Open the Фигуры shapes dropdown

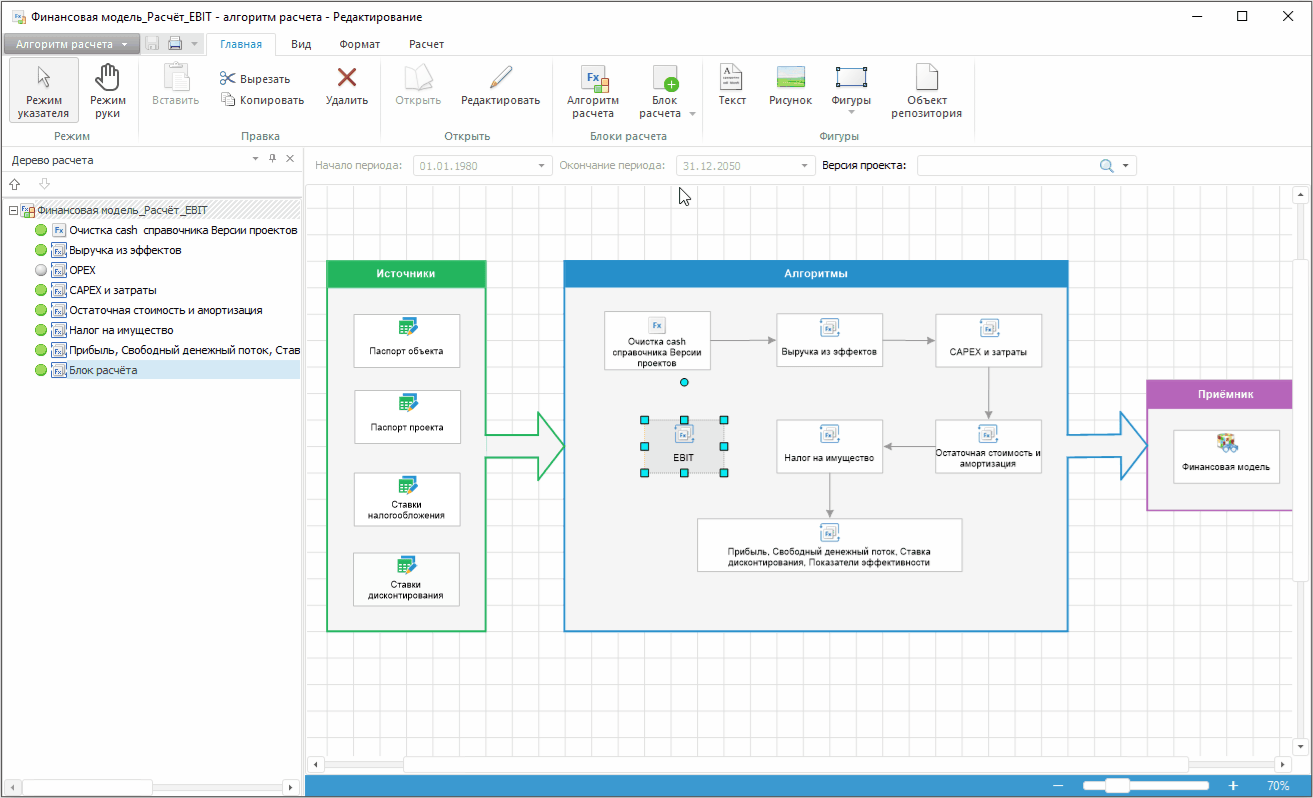pyautogui.click(x=850, y=111)
